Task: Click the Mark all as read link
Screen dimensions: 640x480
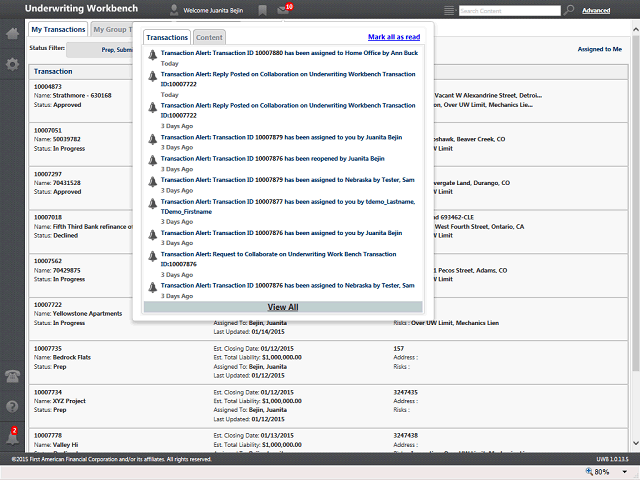Action: [394, 37]
